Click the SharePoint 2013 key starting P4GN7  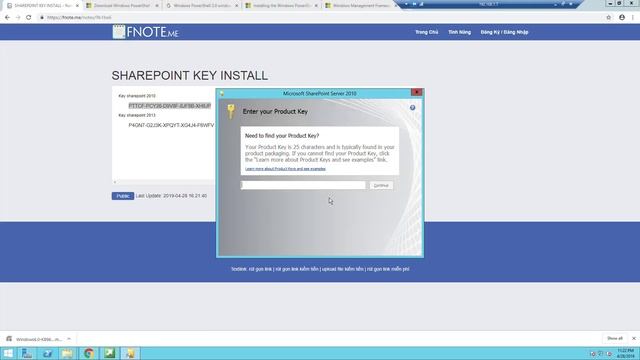point(171,125)
